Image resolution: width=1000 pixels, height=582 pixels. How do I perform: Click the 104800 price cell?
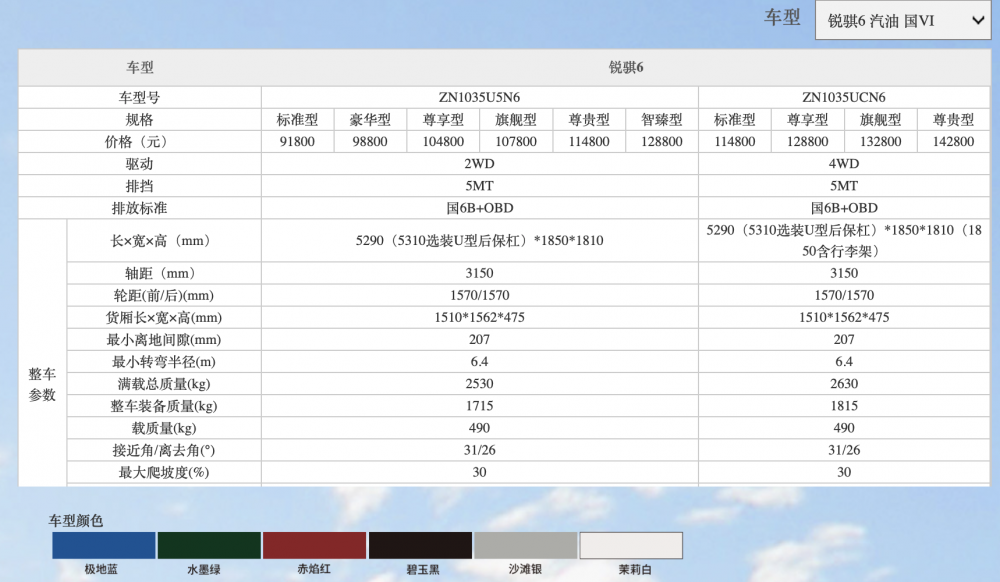click(x=443, y=142)
